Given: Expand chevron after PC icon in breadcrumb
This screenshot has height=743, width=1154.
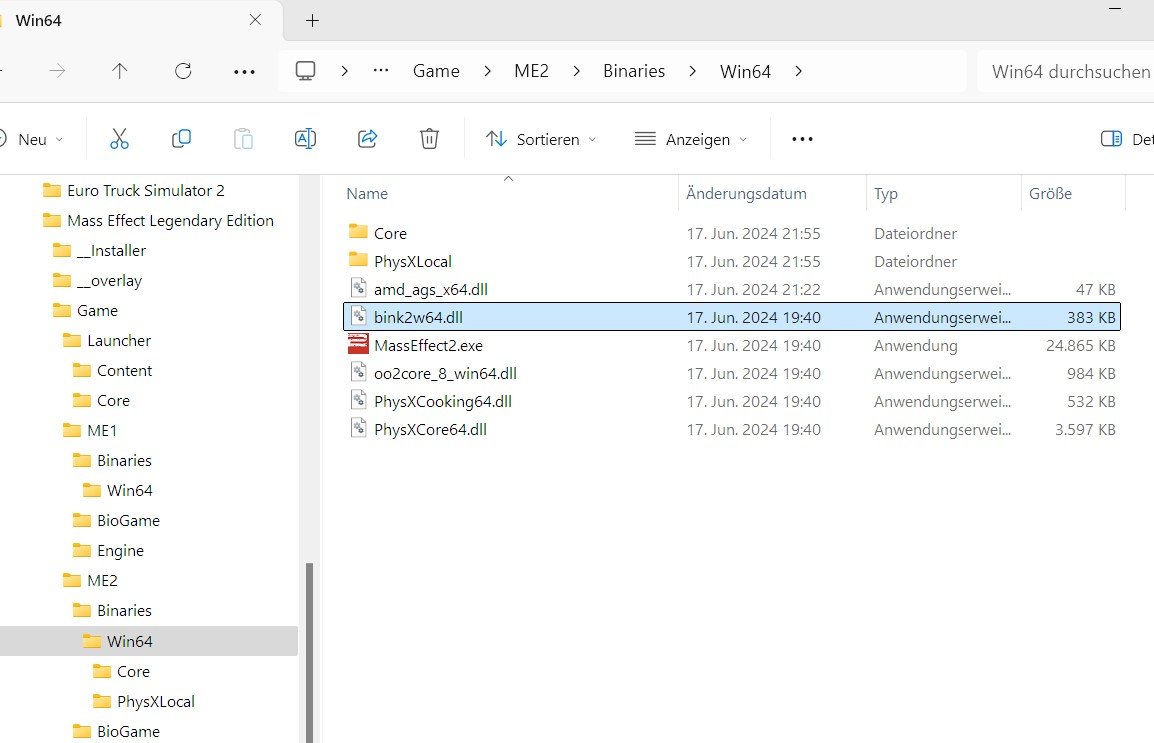Looking at the screenshot, I should tap(344, 71).
